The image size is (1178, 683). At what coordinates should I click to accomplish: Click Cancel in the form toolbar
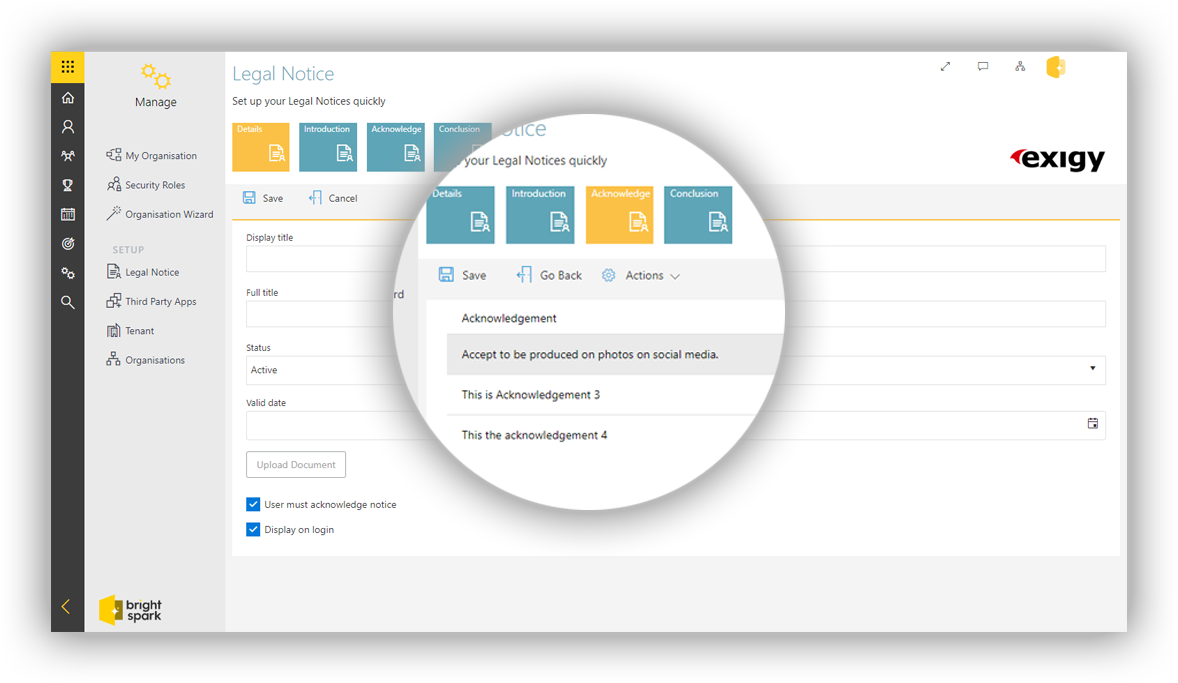[x=333, y=198]
